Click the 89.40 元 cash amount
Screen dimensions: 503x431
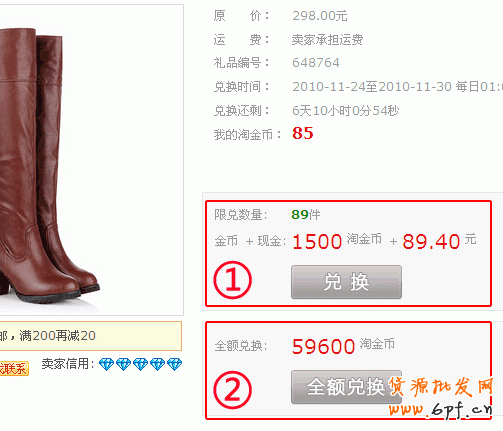tap(439, 241)
